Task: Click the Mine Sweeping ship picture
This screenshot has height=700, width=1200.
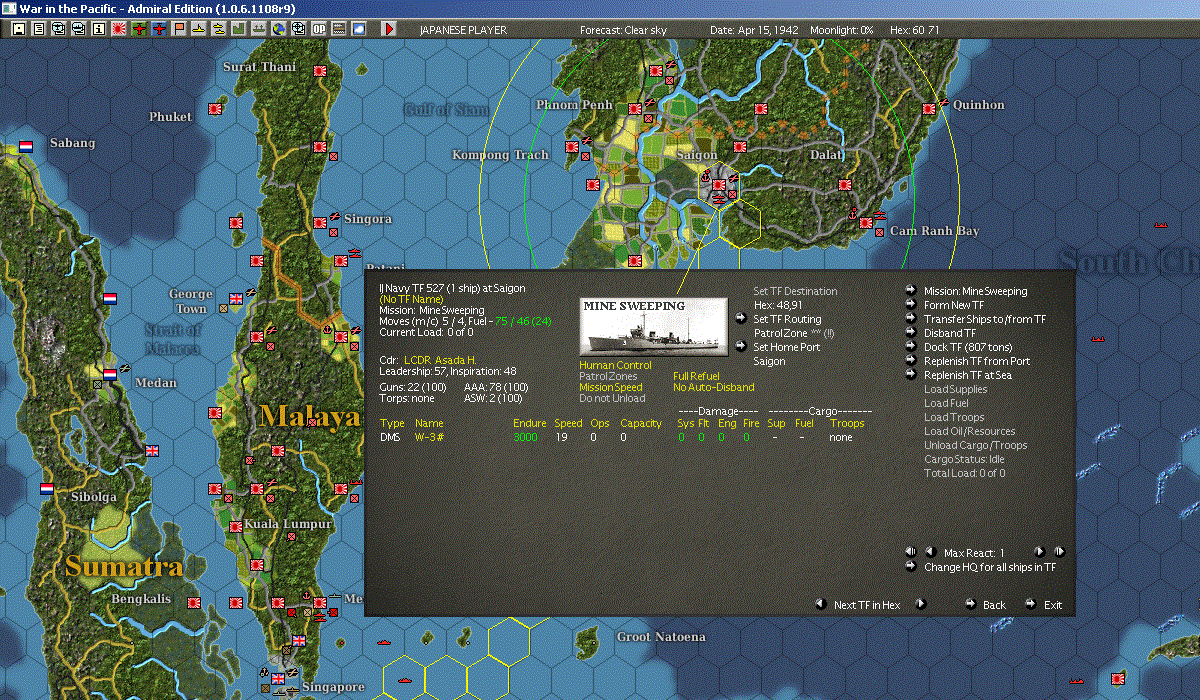Action: (x=653, y=326)
